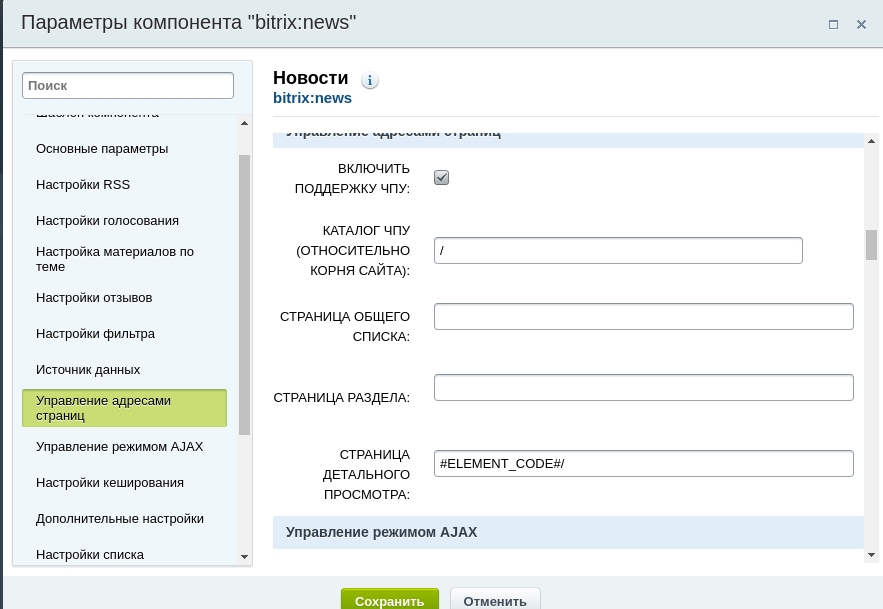883x609 pixels.
Task: Click sidebar scroll up arrow
Action: click(244, 123)
